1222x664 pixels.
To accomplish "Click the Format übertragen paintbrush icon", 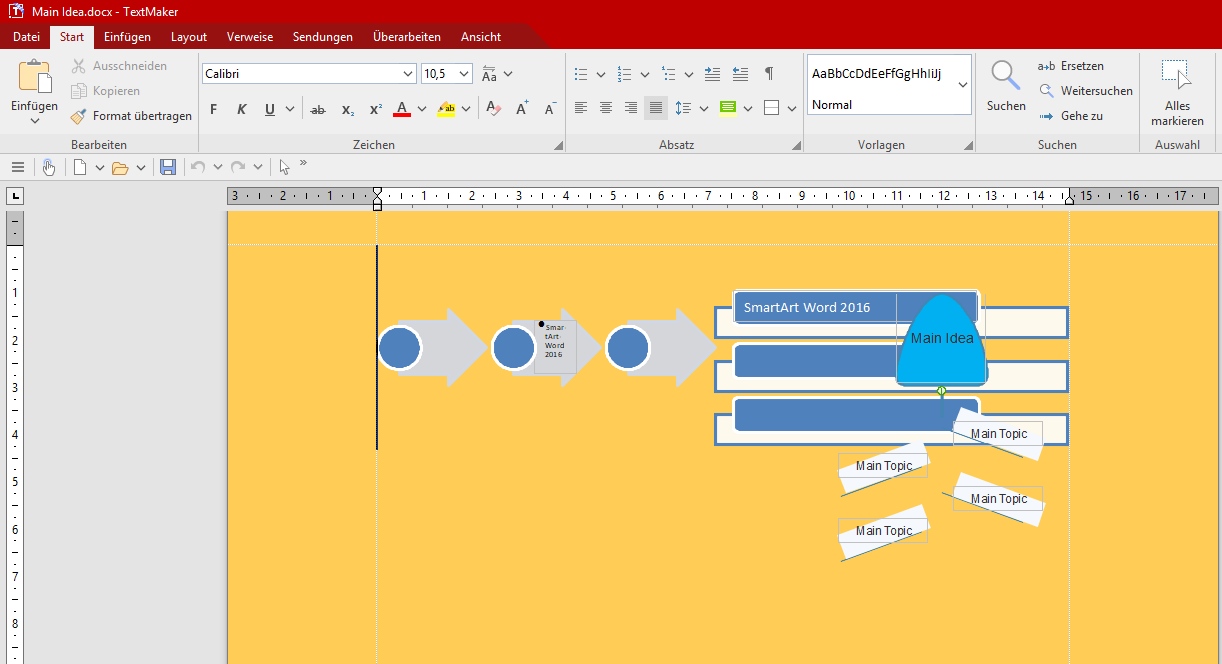I will pyautogui.click(x=79, y=116).
